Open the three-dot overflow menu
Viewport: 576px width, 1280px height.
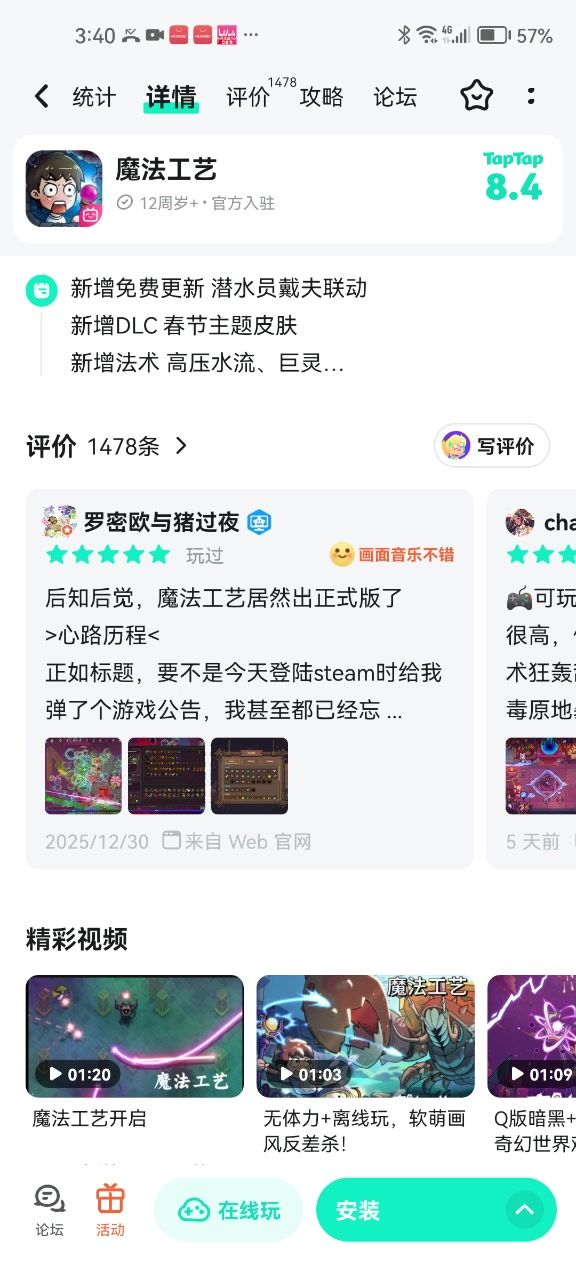click(x=531, y=96)
